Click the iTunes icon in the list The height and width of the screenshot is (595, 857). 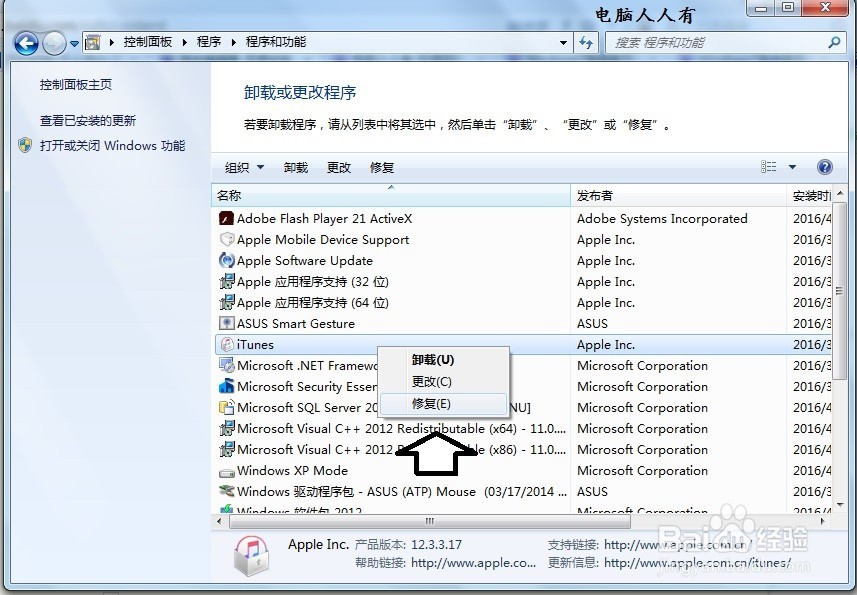[x=226, y=345]
